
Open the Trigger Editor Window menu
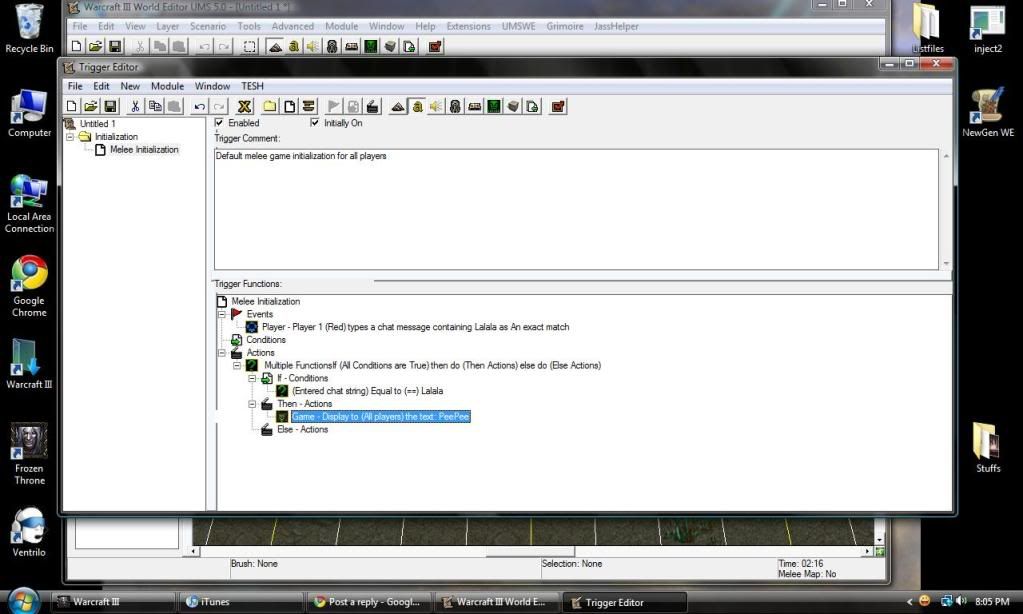212,86
